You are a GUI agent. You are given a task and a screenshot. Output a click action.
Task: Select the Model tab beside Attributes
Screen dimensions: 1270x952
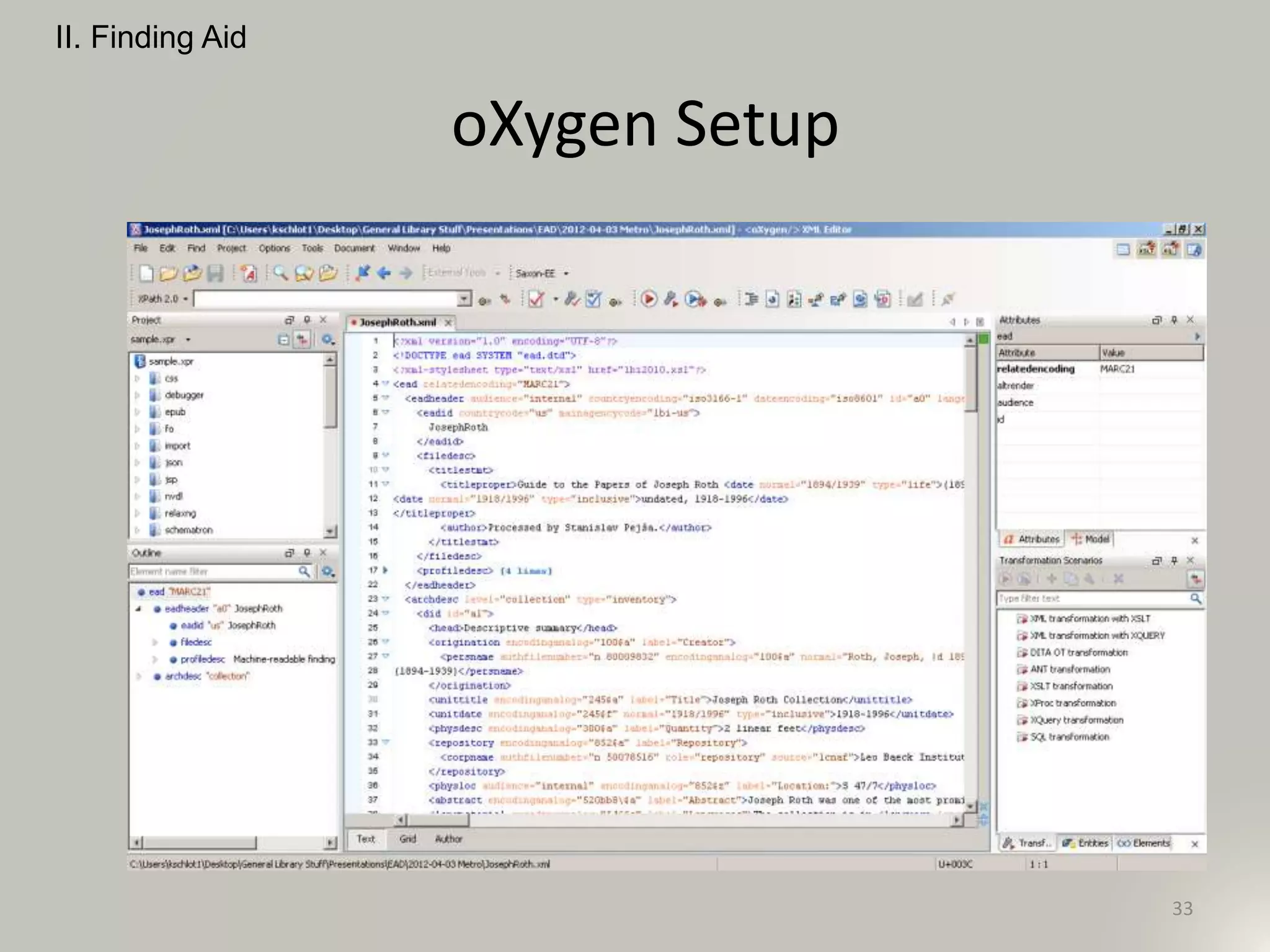[x=1090, y=539]
